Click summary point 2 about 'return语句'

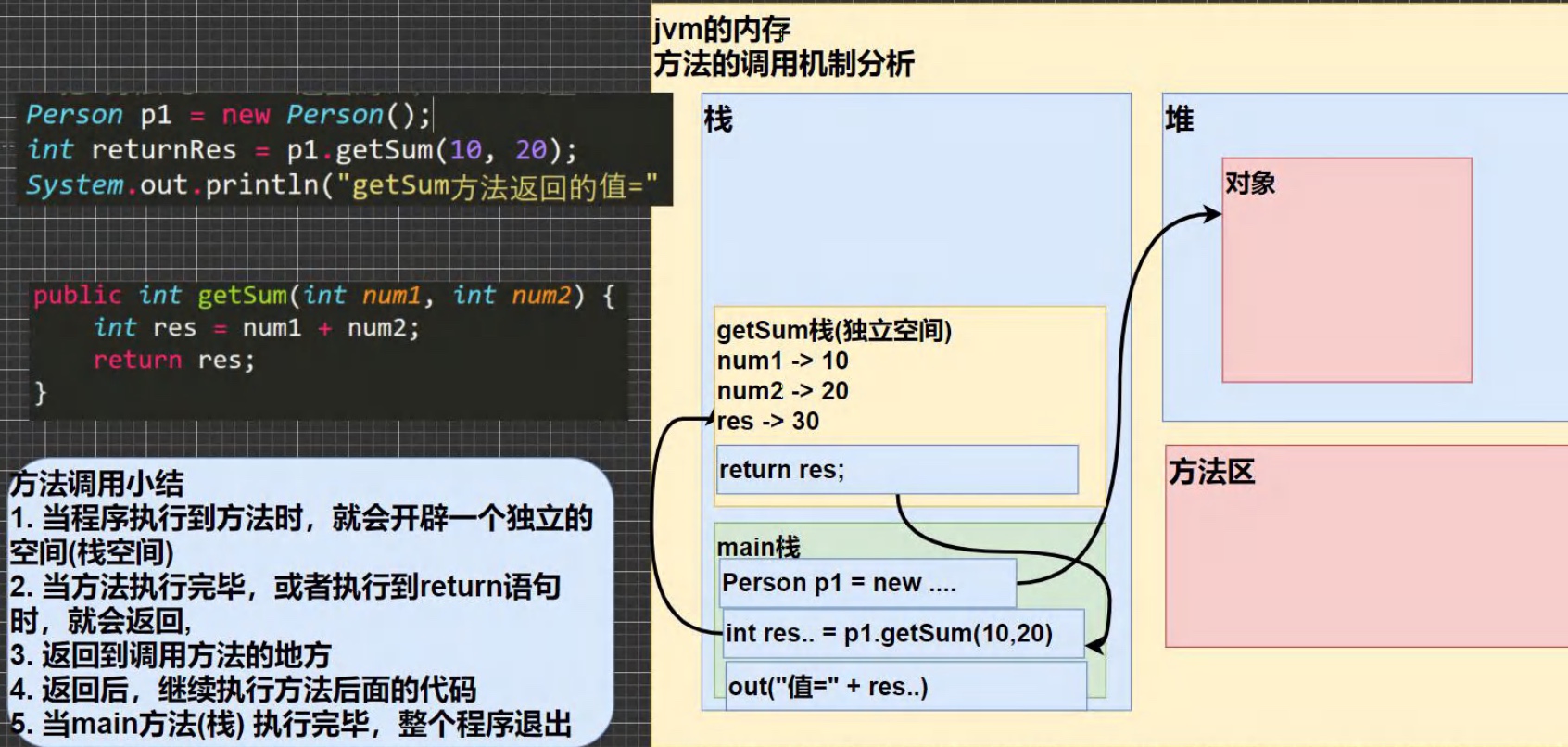pos(285,603)
